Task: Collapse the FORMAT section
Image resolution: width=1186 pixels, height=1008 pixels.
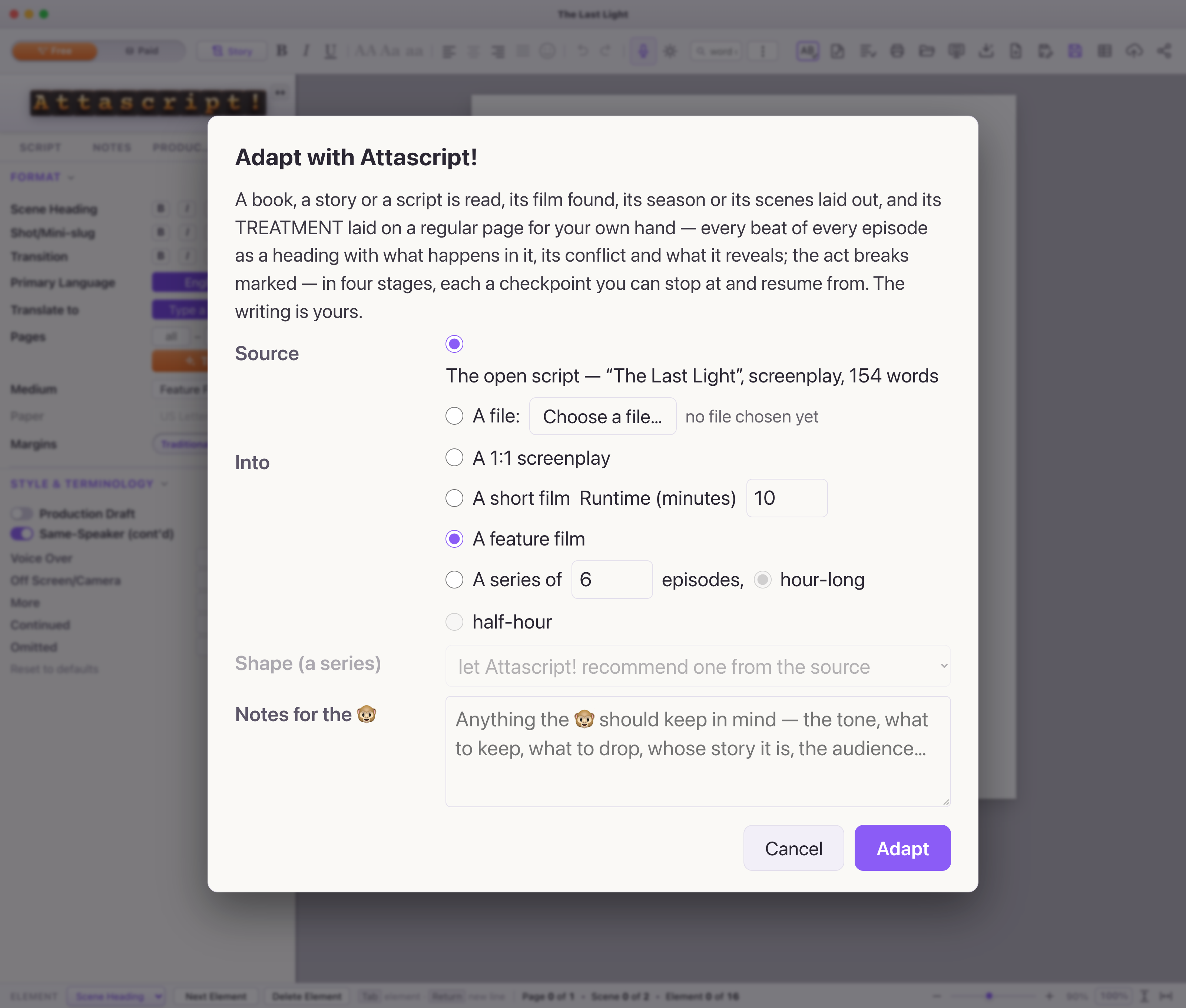Action: 42,177
